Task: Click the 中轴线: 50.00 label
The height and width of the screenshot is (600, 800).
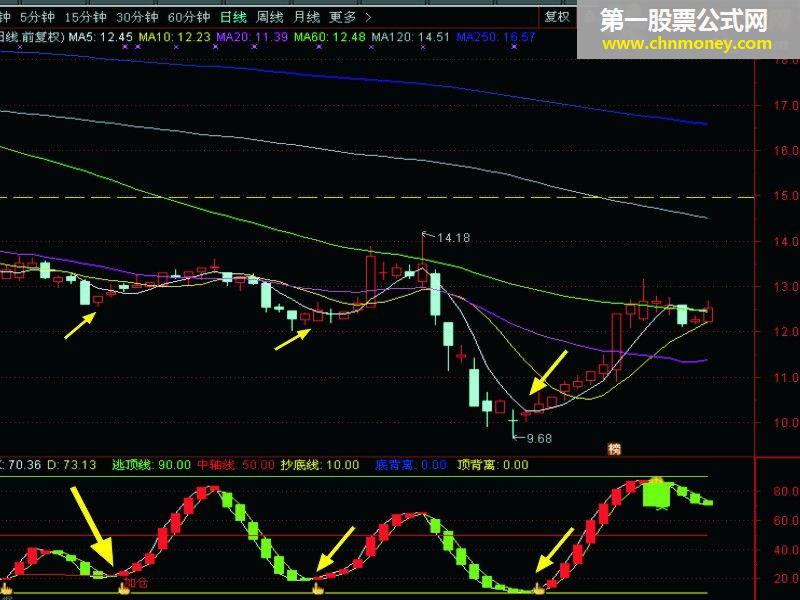Action: pos(236,465)
